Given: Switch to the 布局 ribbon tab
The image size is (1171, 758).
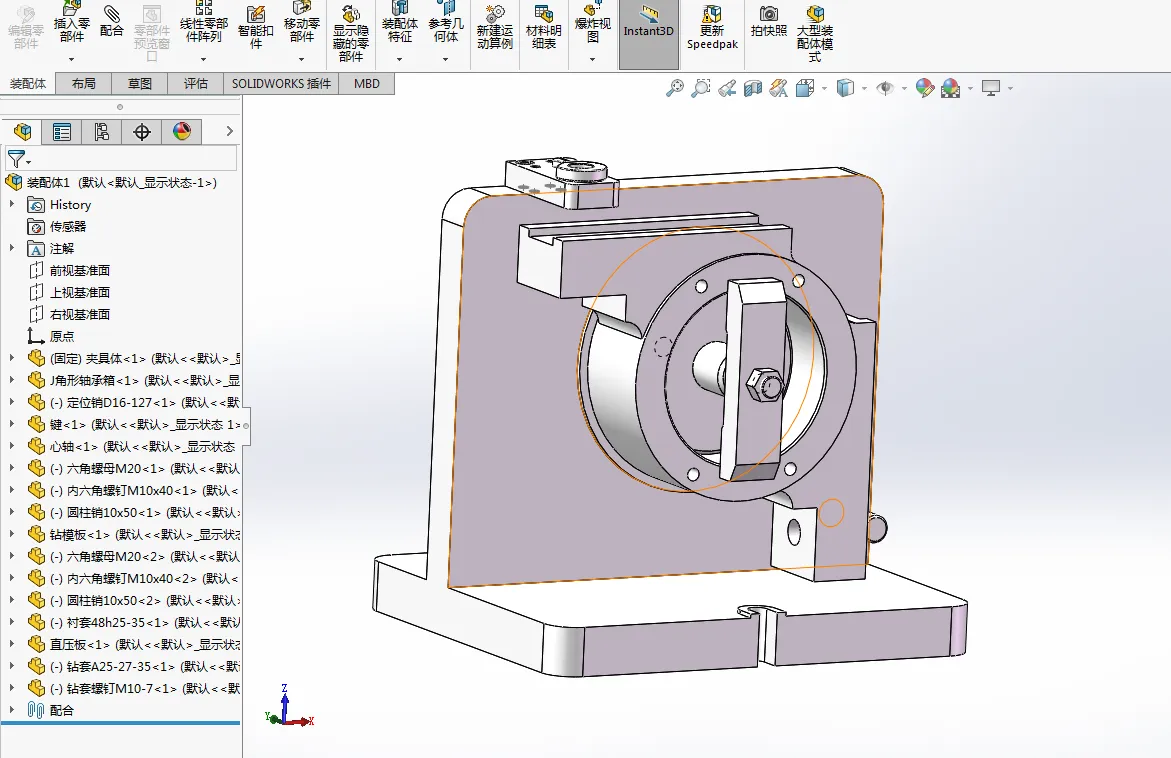Looking at the screenshot, I should pyautogui.click(x=84, y=84).
